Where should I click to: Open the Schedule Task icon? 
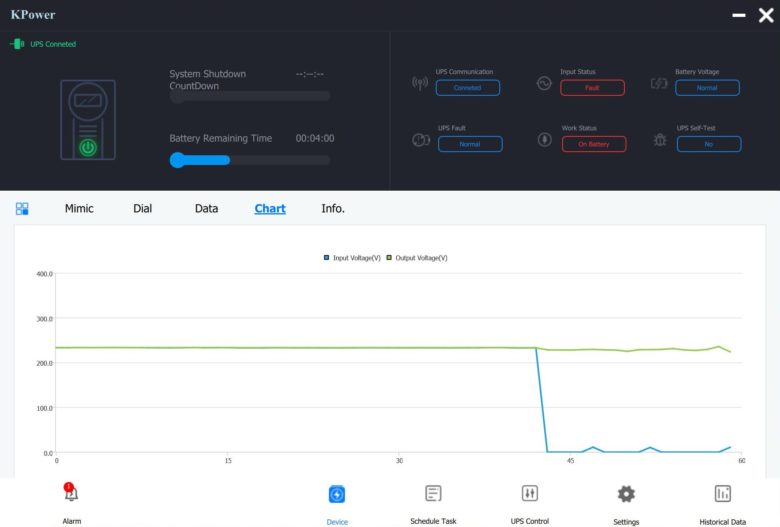(x=433, y=493)
